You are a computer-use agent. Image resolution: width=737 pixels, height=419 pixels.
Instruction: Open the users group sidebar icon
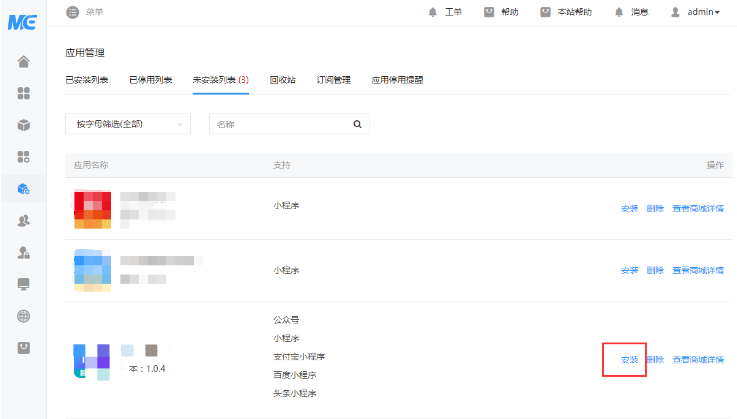coord(23,220)
